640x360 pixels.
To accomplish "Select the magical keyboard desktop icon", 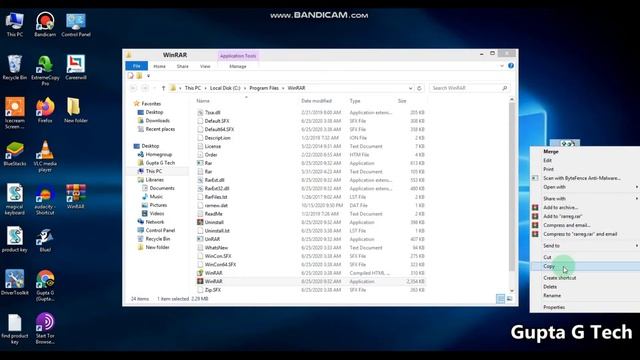I will tap(15, 199).
